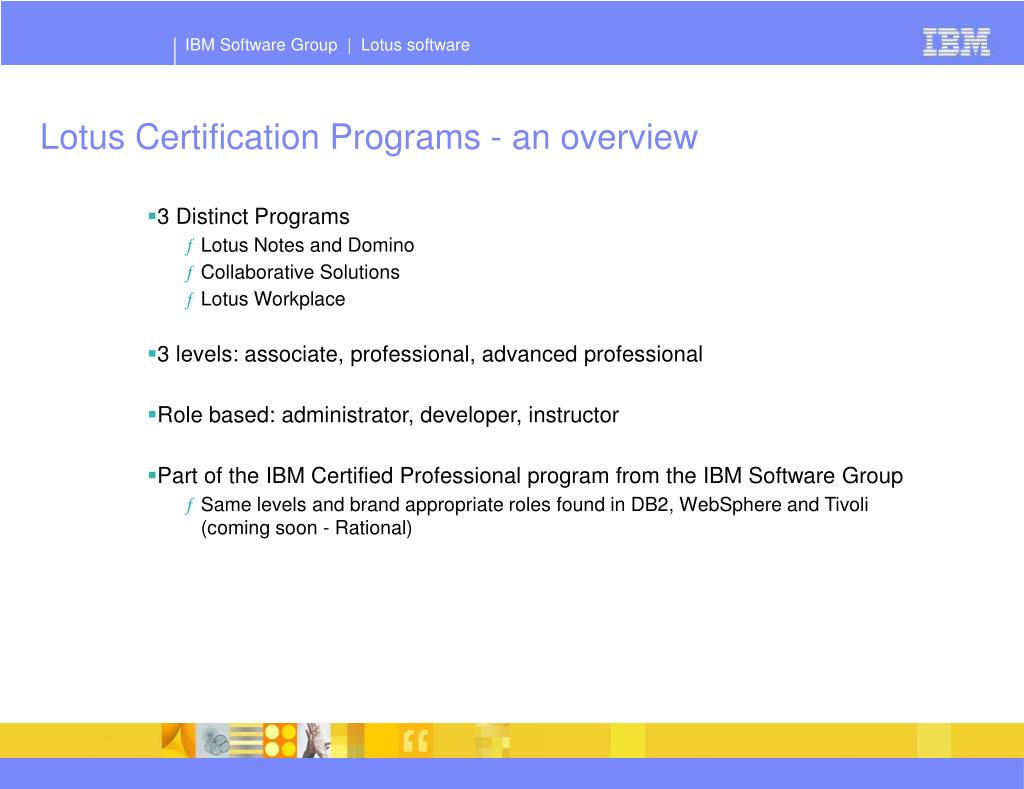Viewport: 1024px width, 789px height.
Task: Click the yellow striped lines tile in footer
Action: (246, 741)
